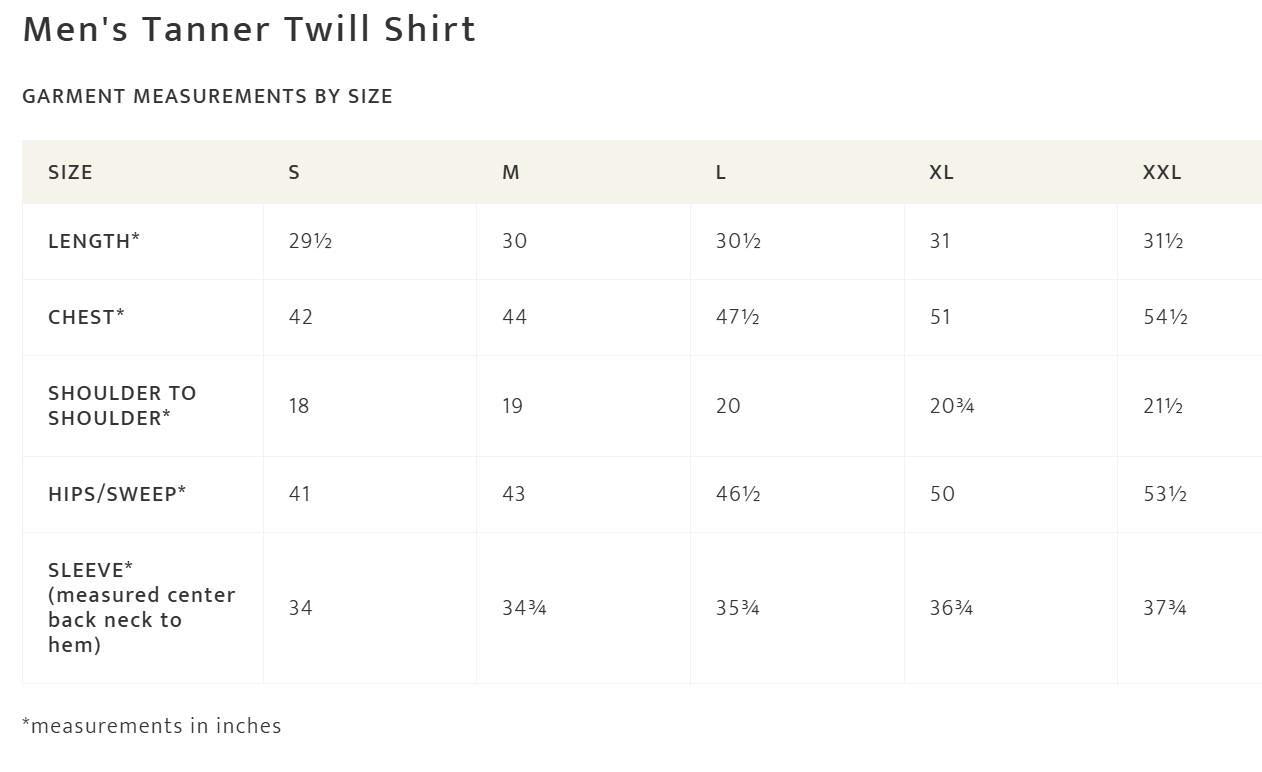Select the SLEEVE* measurement row label
Viewport: 1262px width, 772px height.
coord(142,607)
